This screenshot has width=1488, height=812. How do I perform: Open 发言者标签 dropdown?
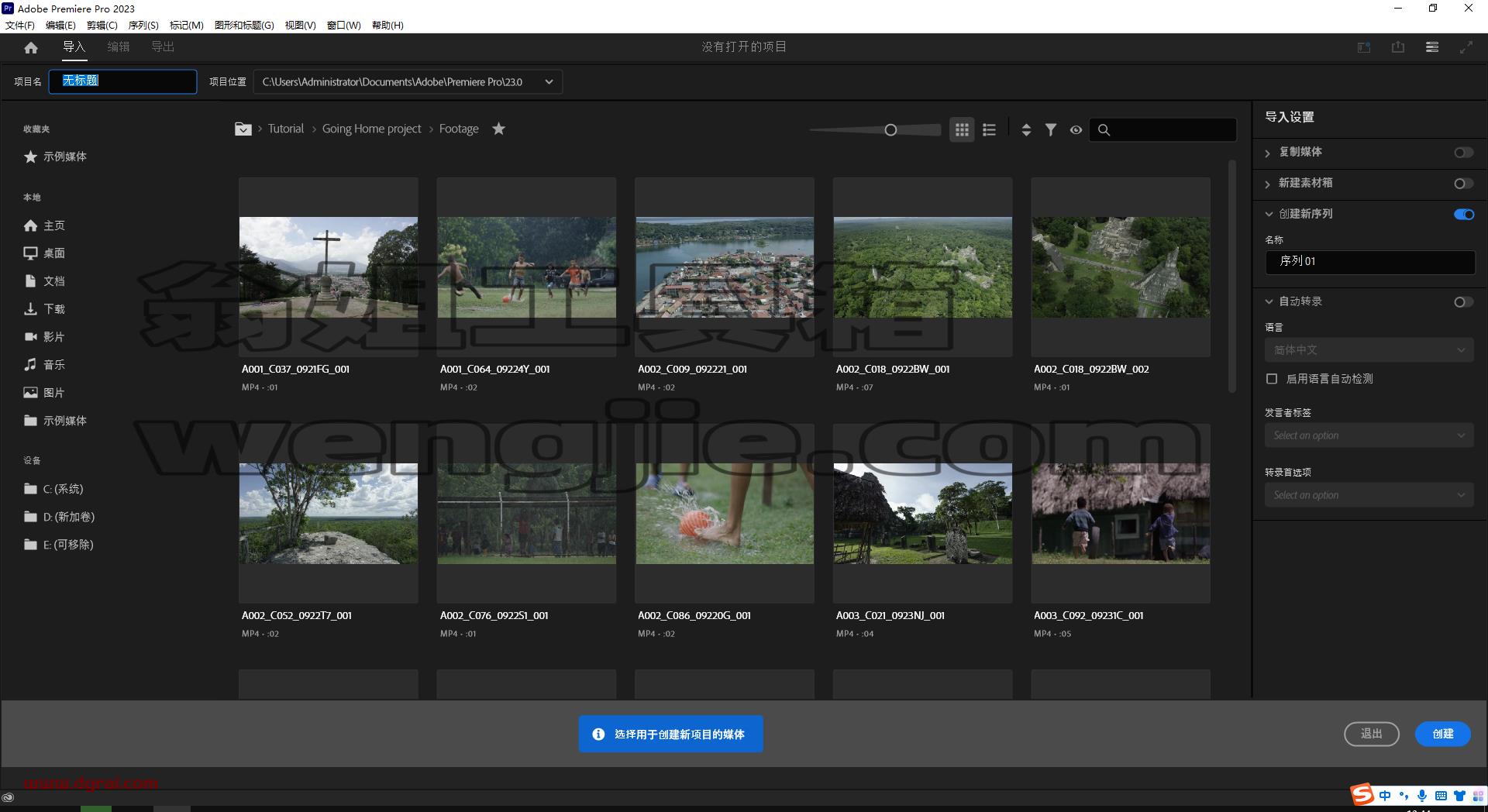coord(1369,435)
